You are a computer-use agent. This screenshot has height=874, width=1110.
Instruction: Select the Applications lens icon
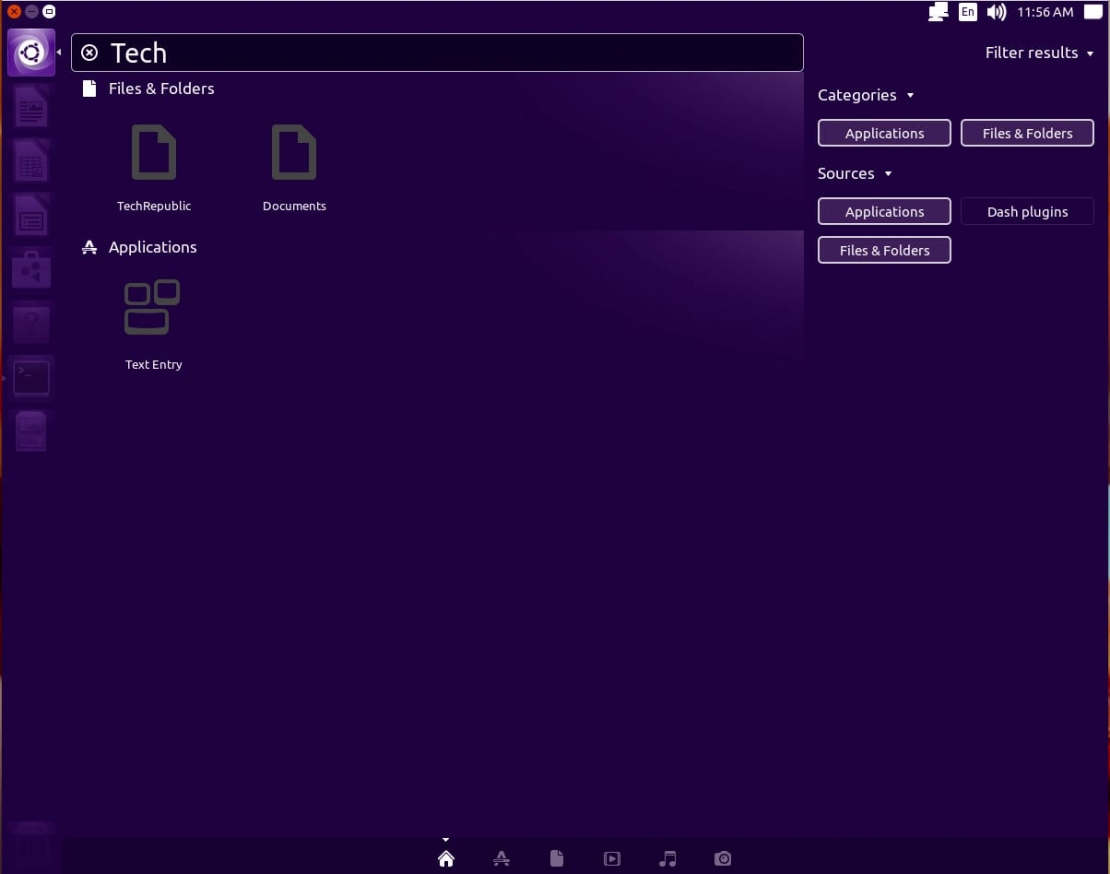click(x=501, y=858)
